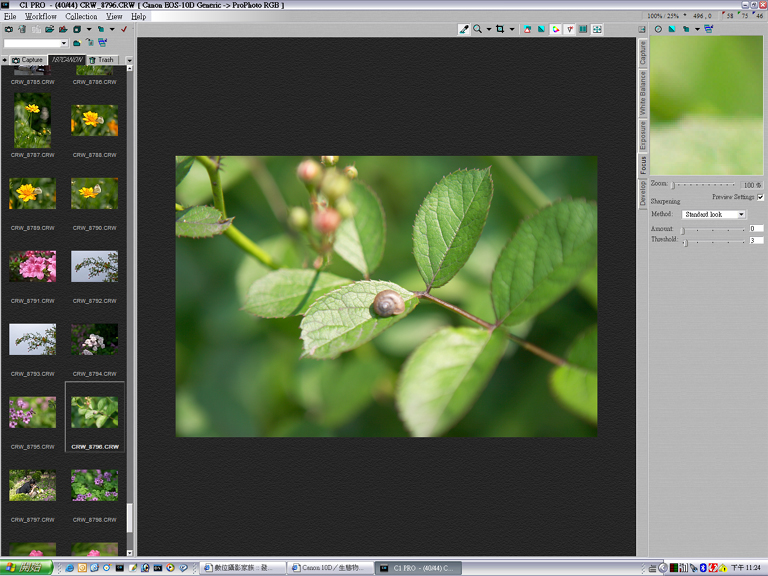Open the View menu
The width and height of the screenshot is (768, 576).
(x=114, y=16)
